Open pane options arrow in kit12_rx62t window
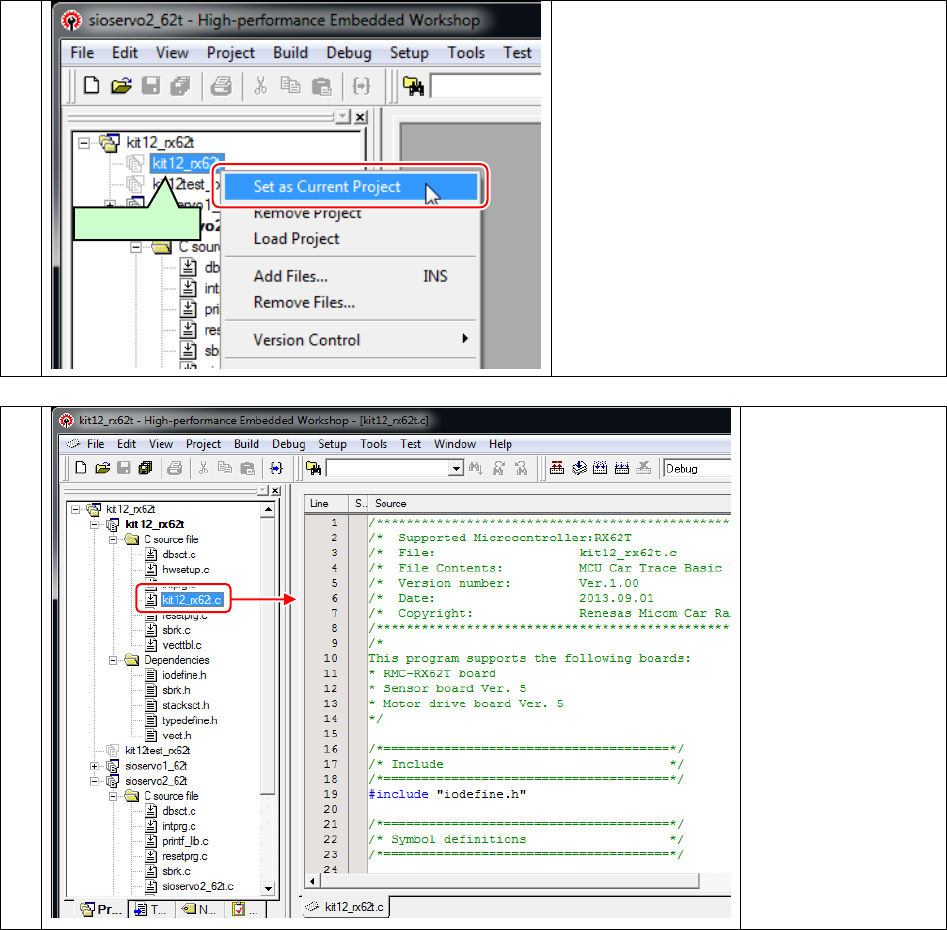 [263, 491]
